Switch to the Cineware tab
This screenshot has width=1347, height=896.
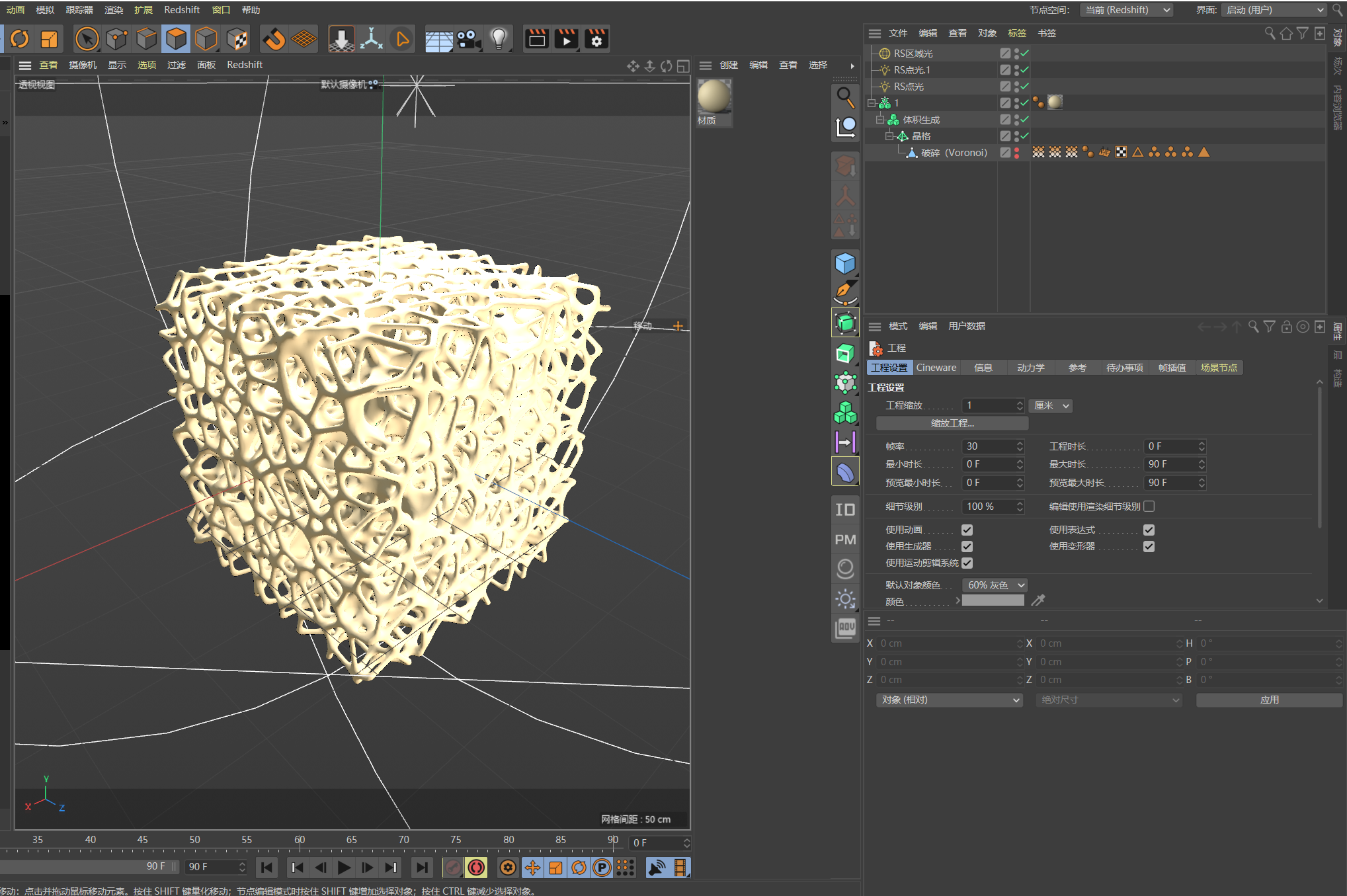936,368
